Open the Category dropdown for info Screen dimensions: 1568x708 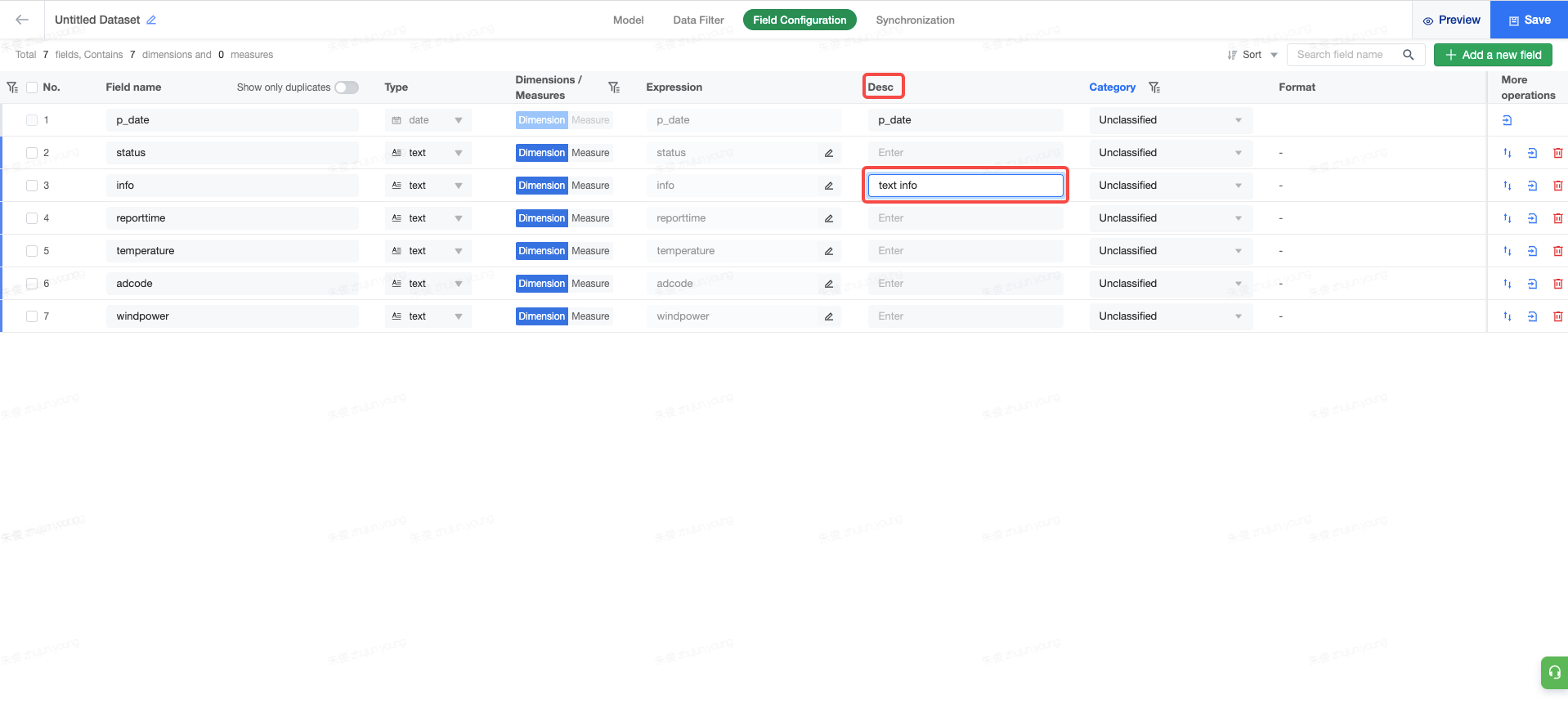coord(1171,186)
